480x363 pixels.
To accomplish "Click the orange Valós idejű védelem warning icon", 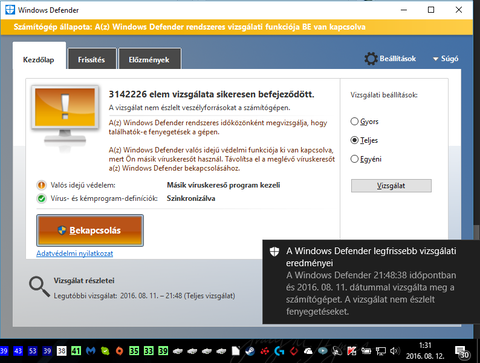I will coord(41,185).
